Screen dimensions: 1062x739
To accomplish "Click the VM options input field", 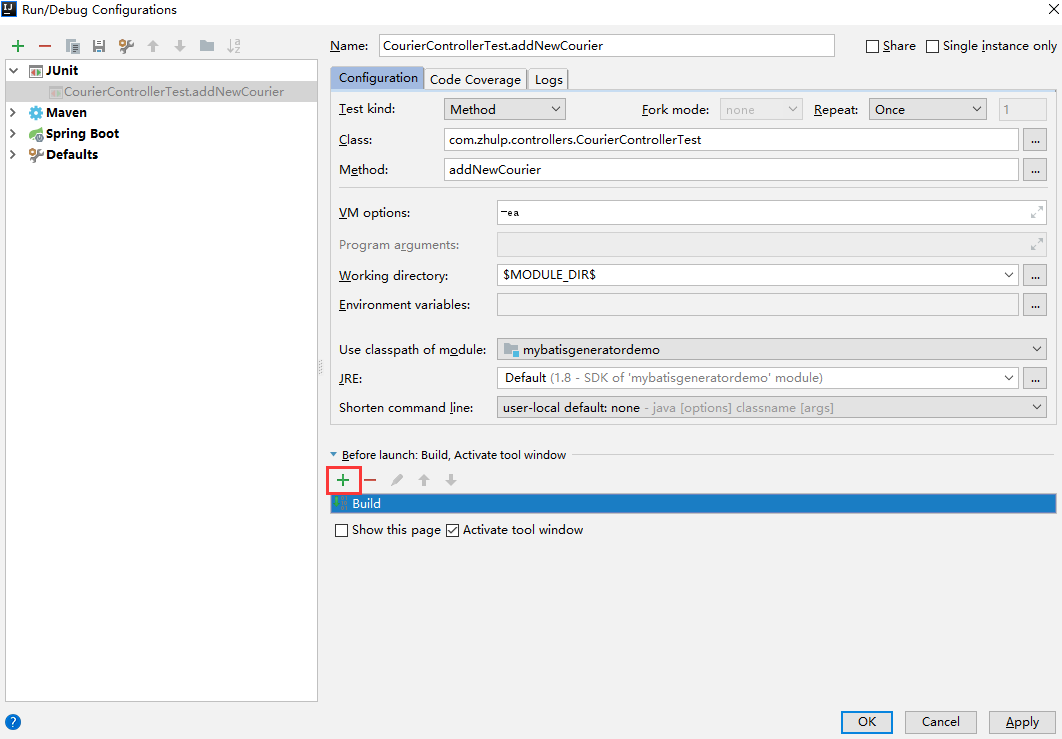I will (771, 213).
